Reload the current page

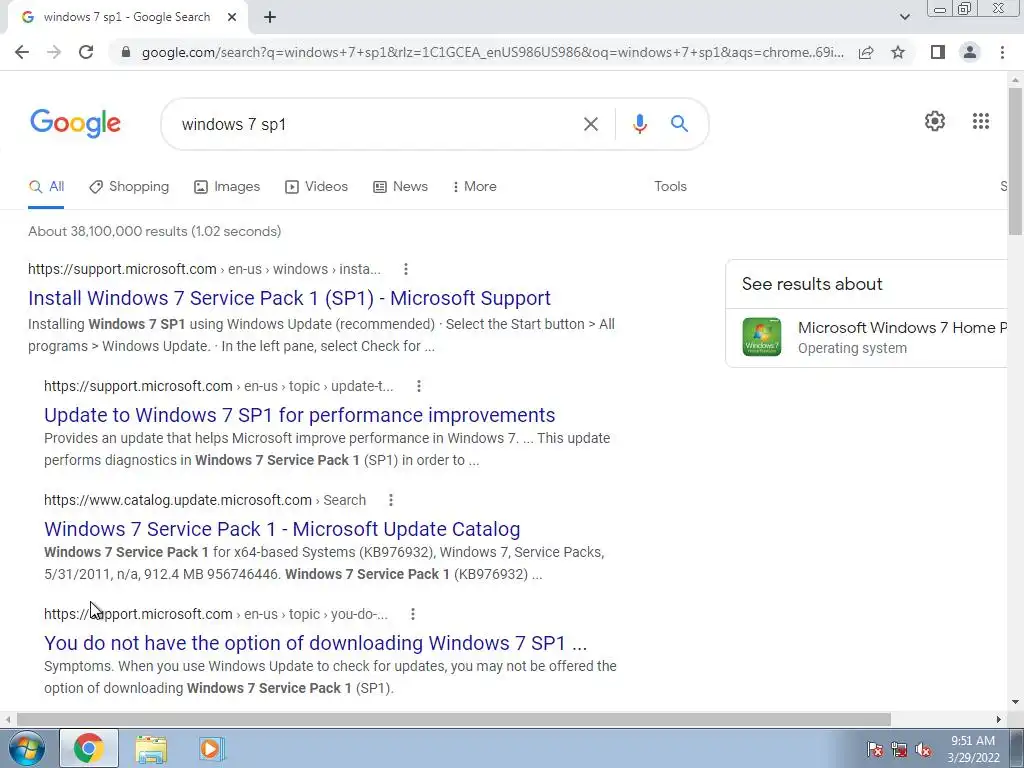[x=86, y=52]
